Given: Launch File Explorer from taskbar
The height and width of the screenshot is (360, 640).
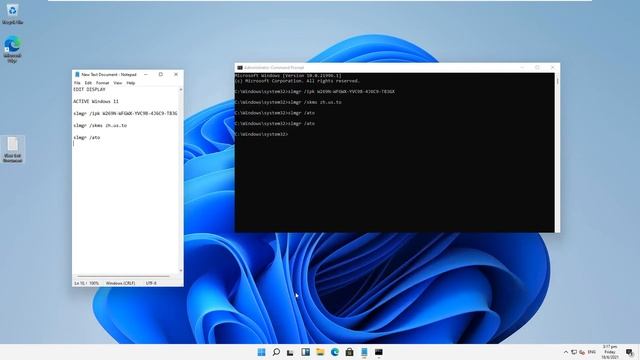Looking at the screenshot, I should tap(320, 352).
